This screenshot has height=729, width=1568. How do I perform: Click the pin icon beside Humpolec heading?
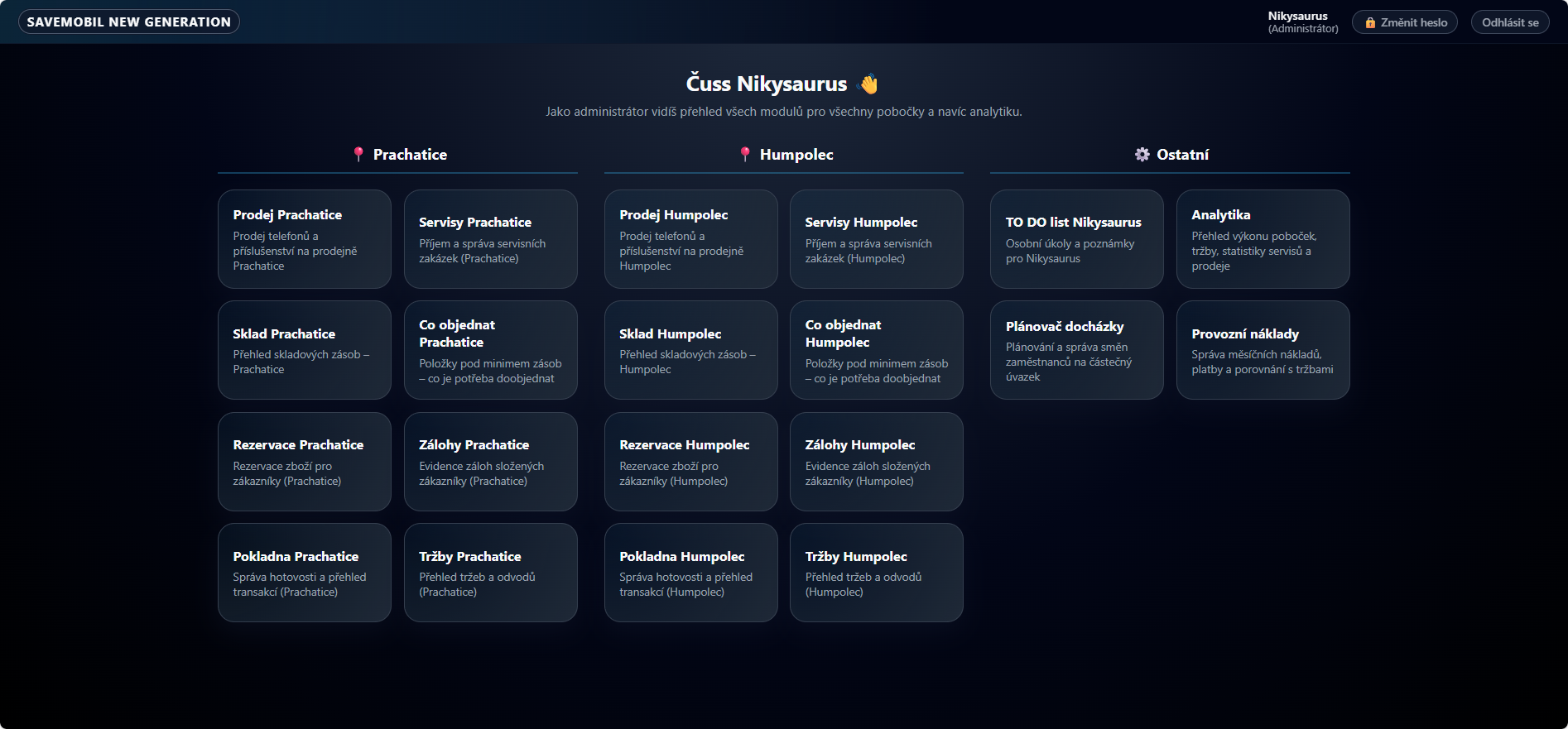click(745, 155)
